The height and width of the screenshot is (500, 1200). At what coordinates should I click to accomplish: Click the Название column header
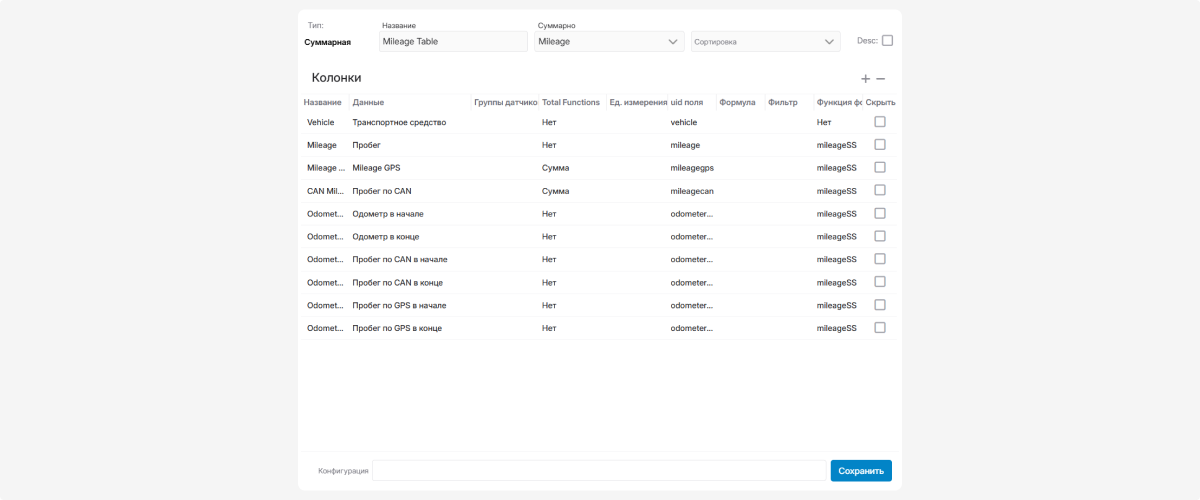point(323,102)
